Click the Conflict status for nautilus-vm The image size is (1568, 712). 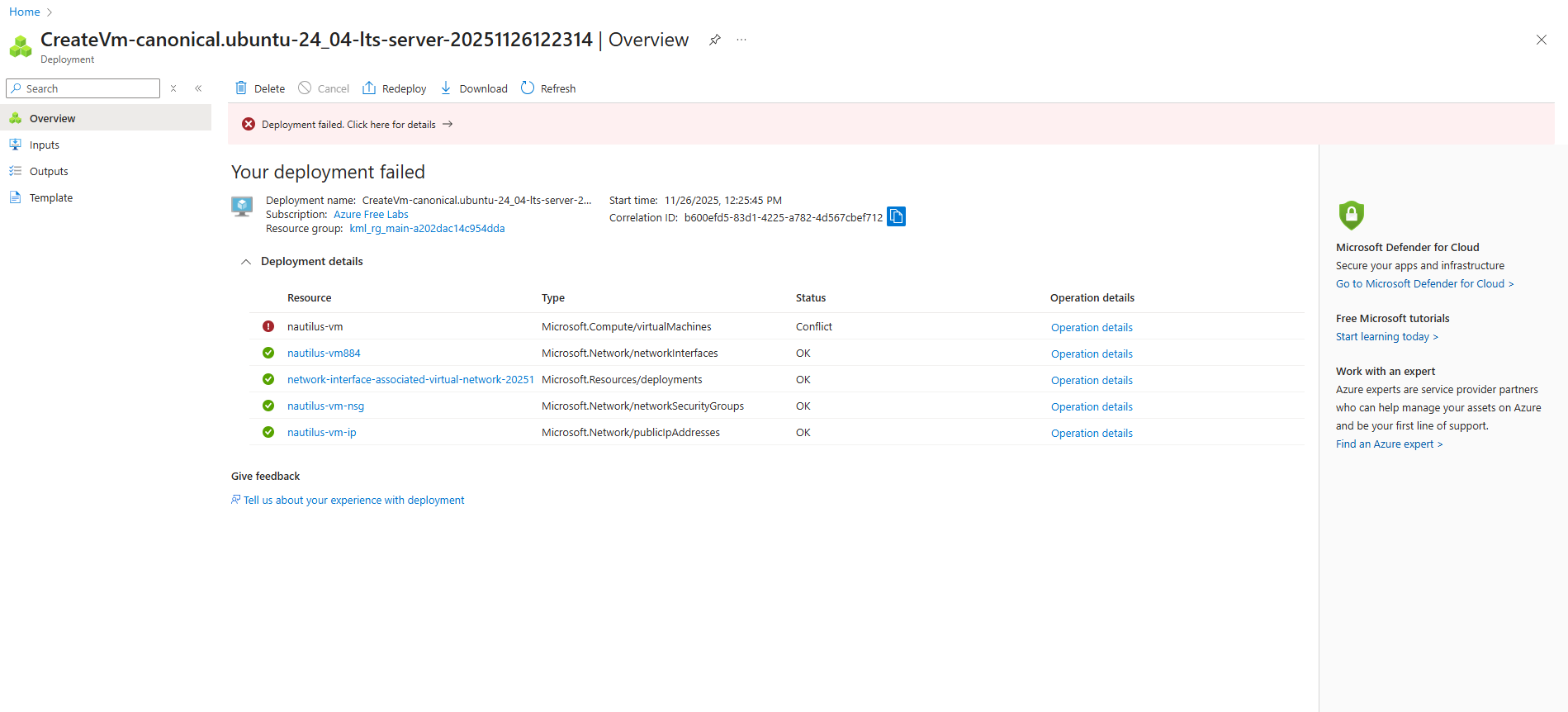(814, 327)
